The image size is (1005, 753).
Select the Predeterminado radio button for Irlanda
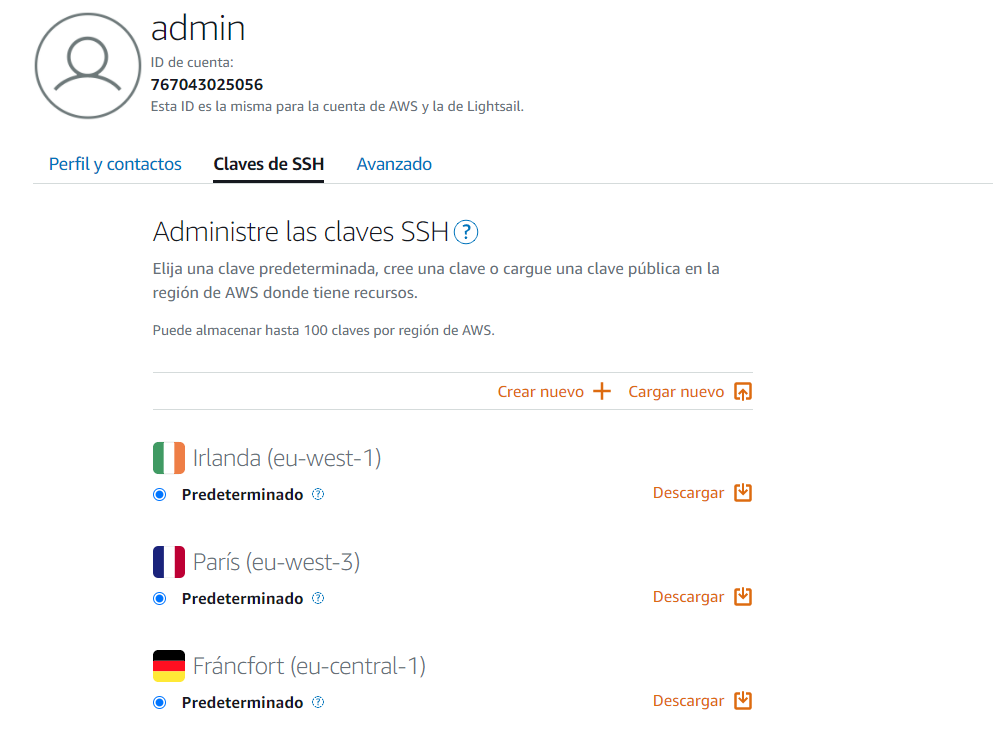tap(160, 494)
